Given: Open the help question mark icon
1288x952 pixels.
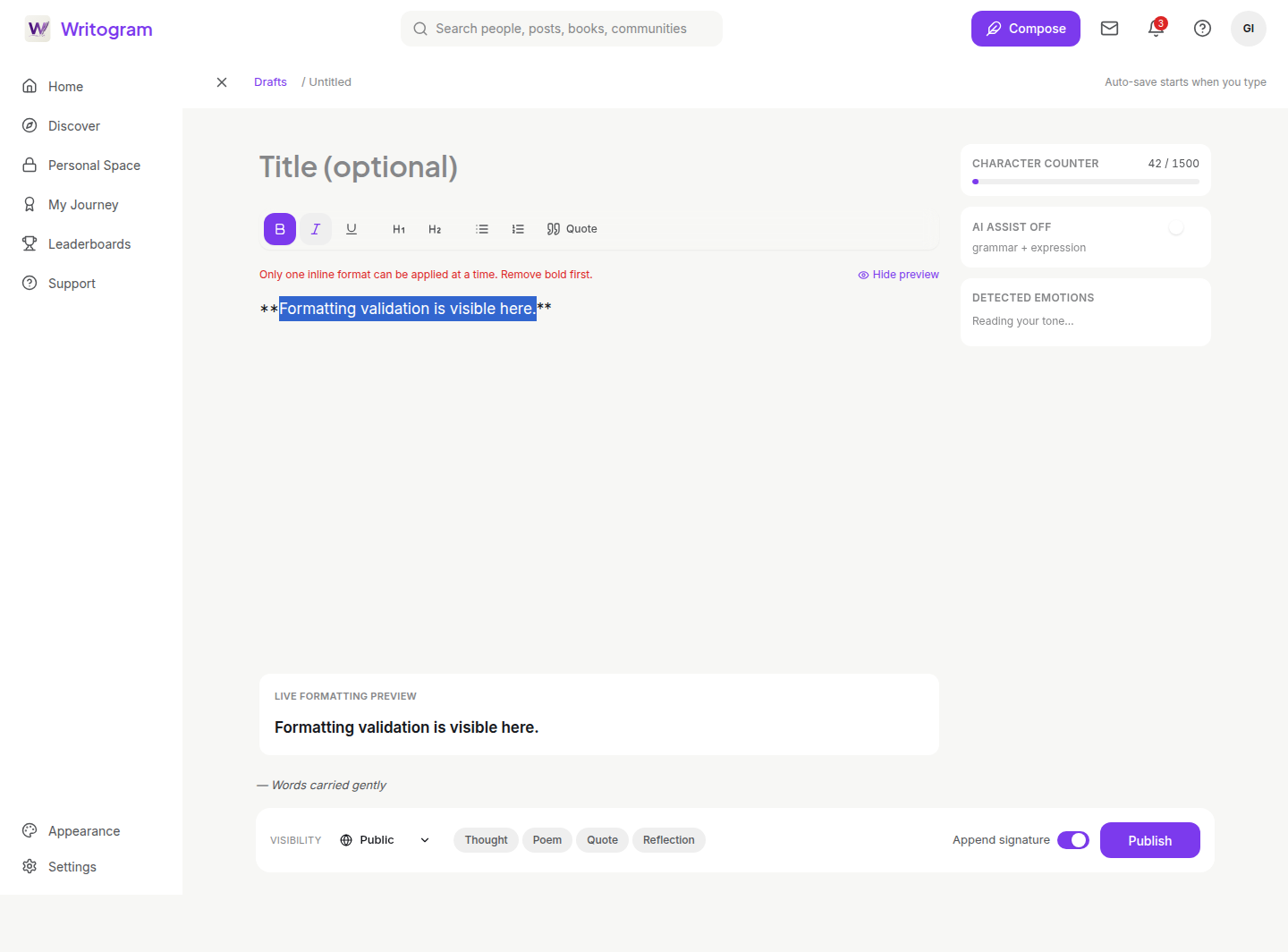Looking at the screenshot, I should pyautogui.click(x=1203, y=29).
